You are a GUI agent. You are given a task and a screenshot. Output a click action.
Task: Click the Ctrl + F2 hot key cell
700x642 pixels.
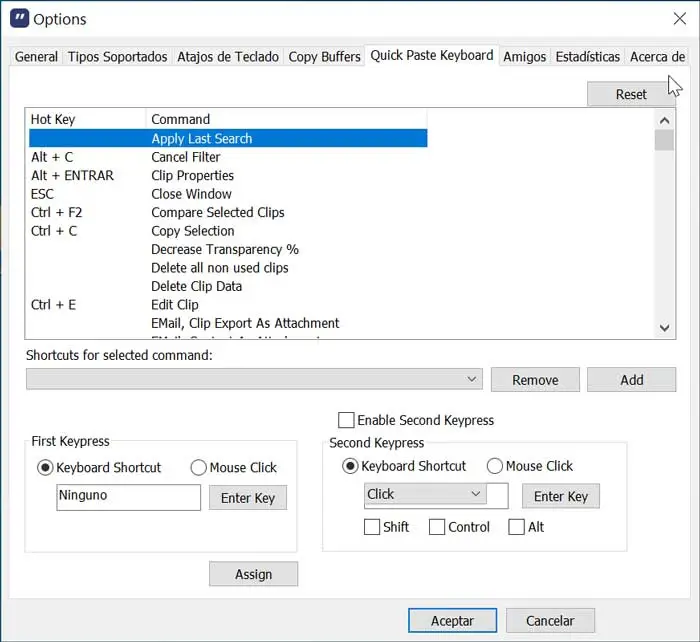[57, 213]
